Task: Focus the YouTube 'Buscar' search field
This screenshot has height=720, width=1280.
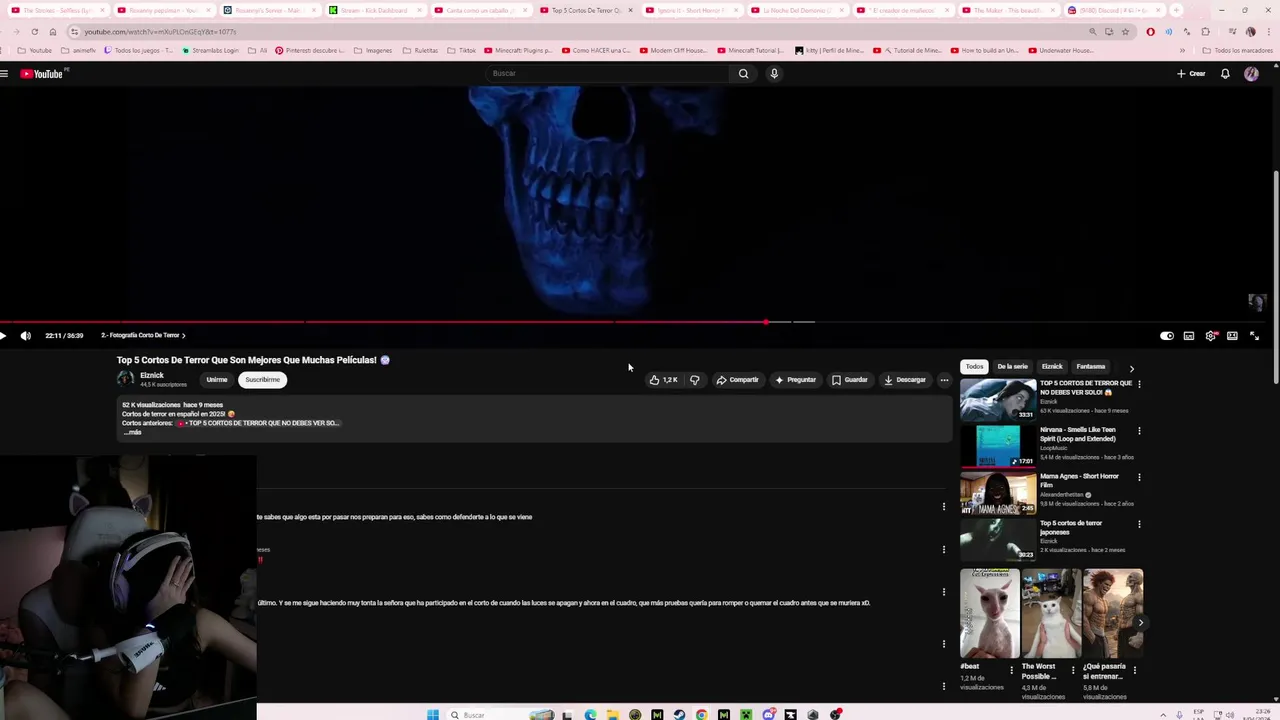Action: click(x=608, y=73)
